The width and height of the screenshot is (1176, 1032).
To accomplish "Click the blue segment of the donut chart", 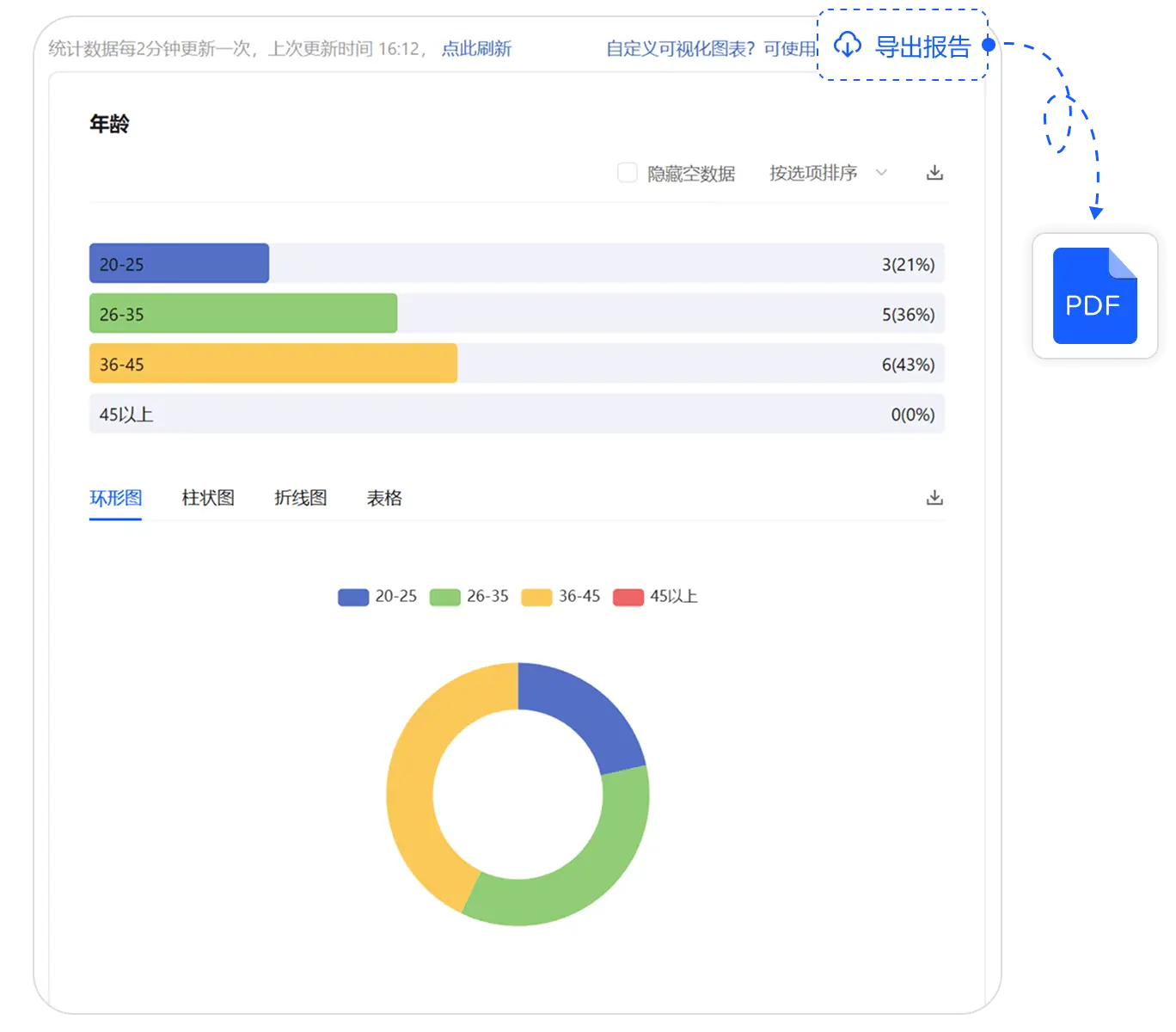I will tap(585, 709).
